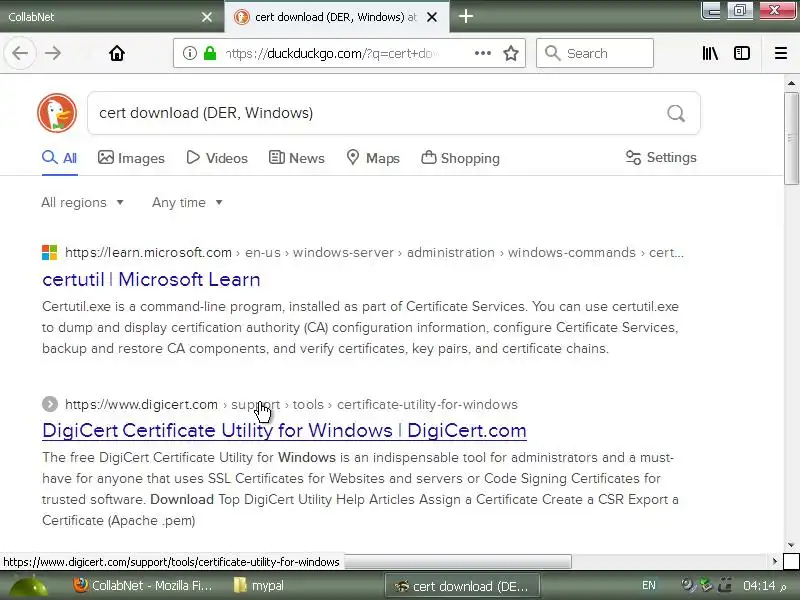Close the cert download tab
Viewport: 800px width, 600px height.
pyautogui.click(x=432, y=17)
